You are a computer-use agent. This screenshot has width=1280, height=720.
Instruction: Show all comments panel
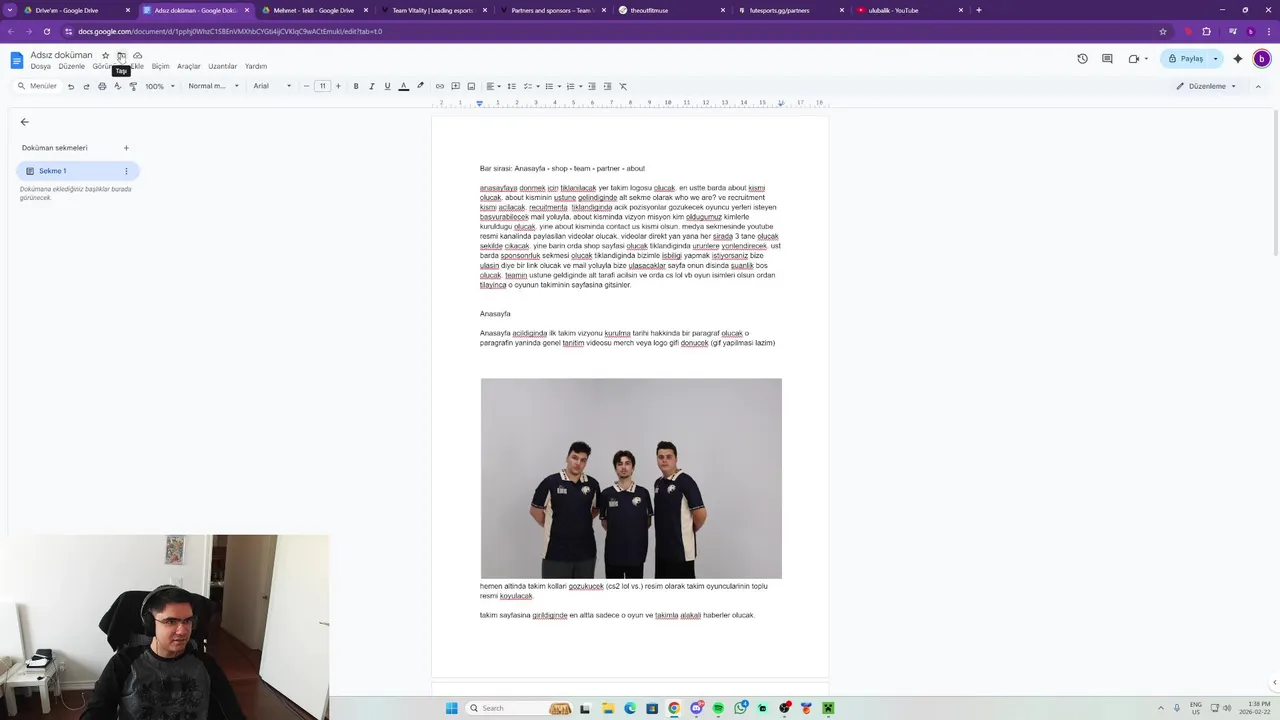coord(1107,59)
